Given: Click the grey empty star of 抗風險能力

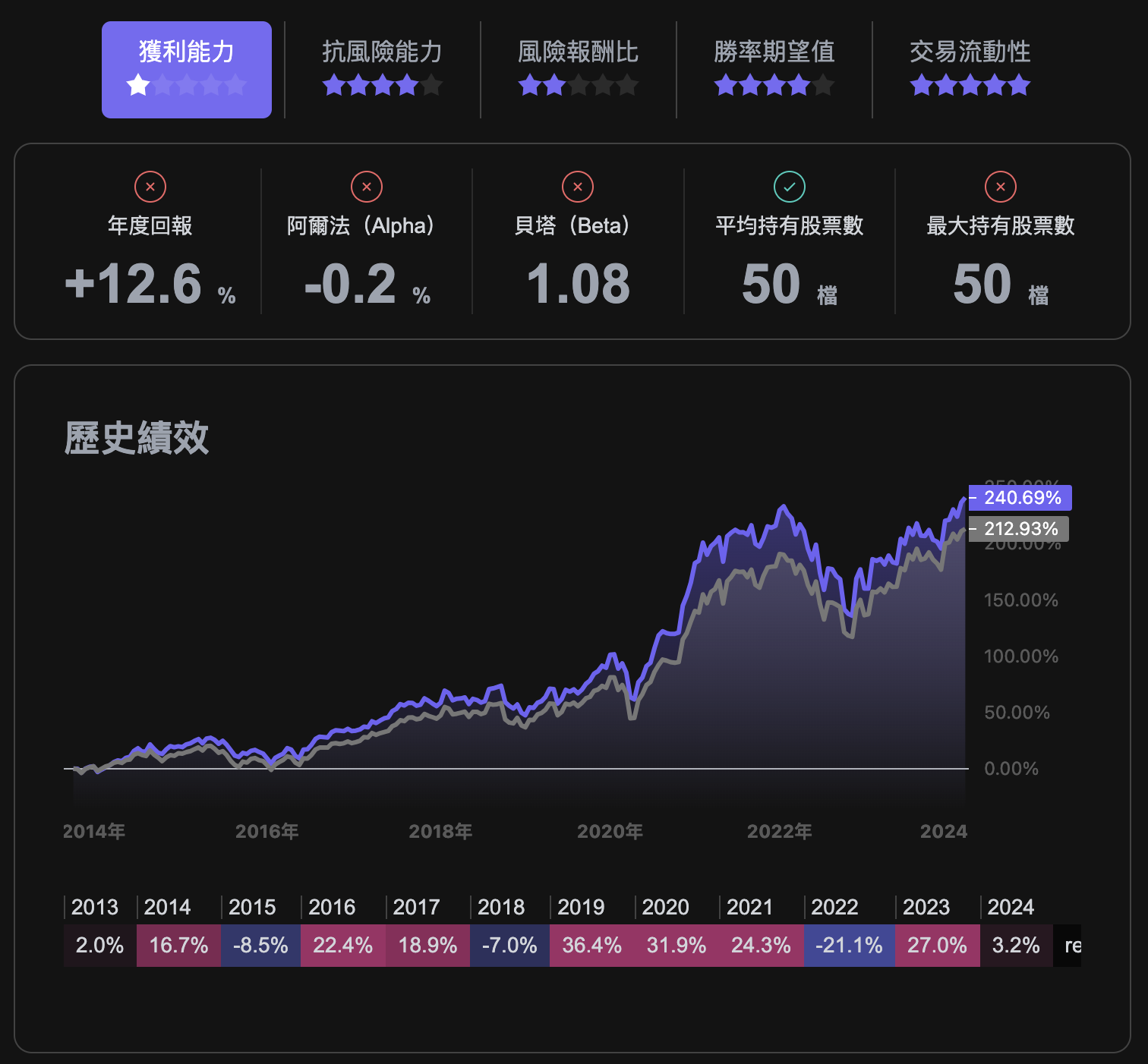Looking at the screenshot, I should pyautogui.click(x=430, y=86).
